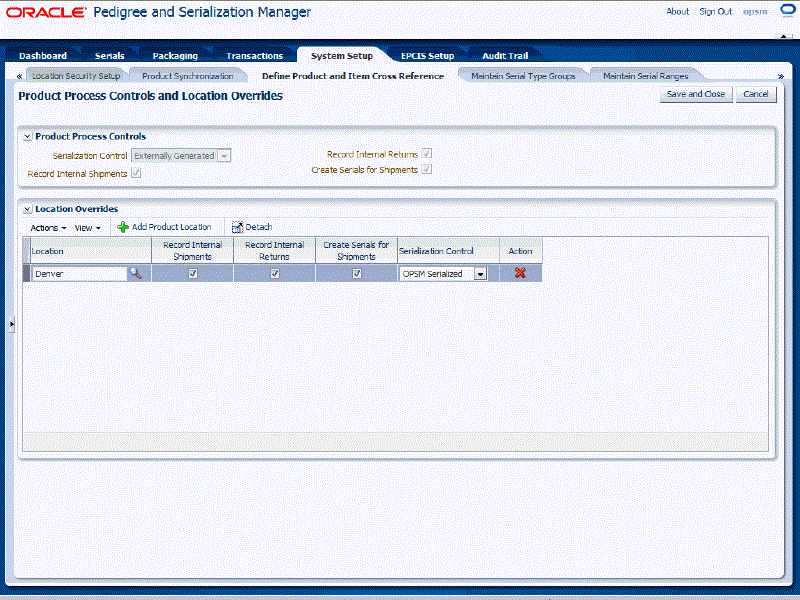Click the Save and Close button

[695, 94]
